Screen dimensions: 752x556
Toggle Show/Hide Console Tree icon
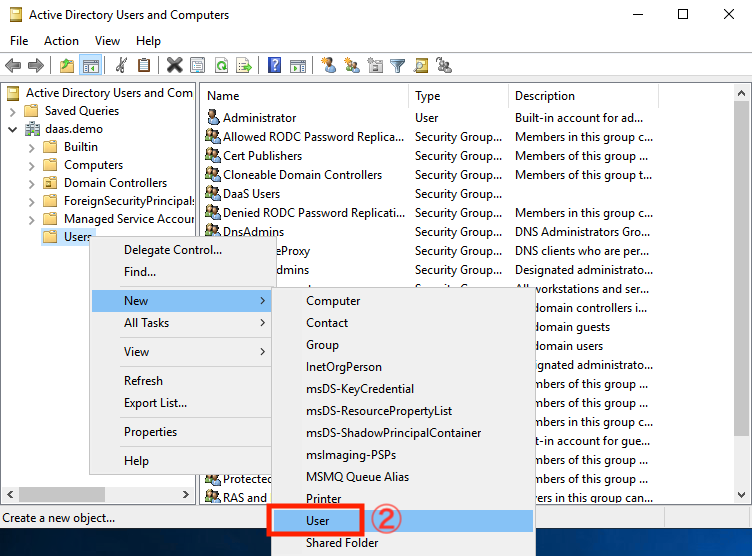(x=91, y=65)
